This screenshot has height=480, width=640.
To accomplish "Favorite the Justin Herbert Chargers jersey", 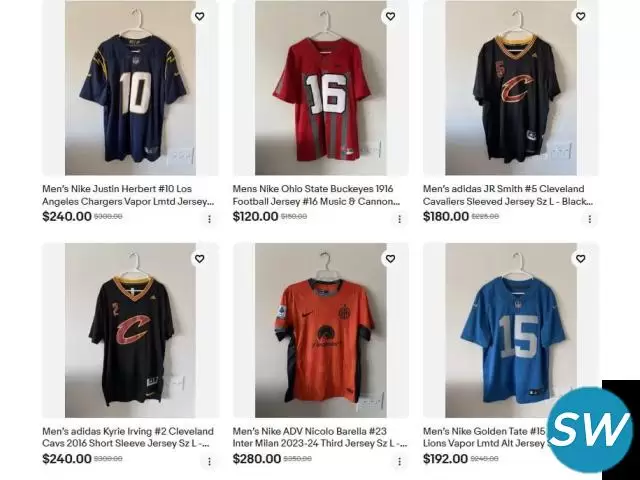I will click(x=200, y=16).
